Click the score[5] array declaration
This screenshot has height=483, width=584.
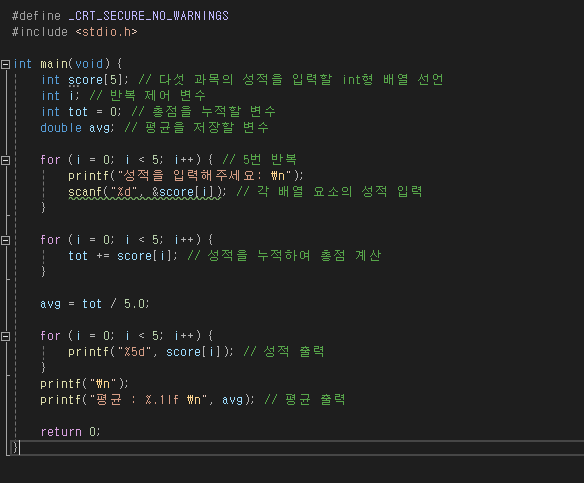click(98, 80)
